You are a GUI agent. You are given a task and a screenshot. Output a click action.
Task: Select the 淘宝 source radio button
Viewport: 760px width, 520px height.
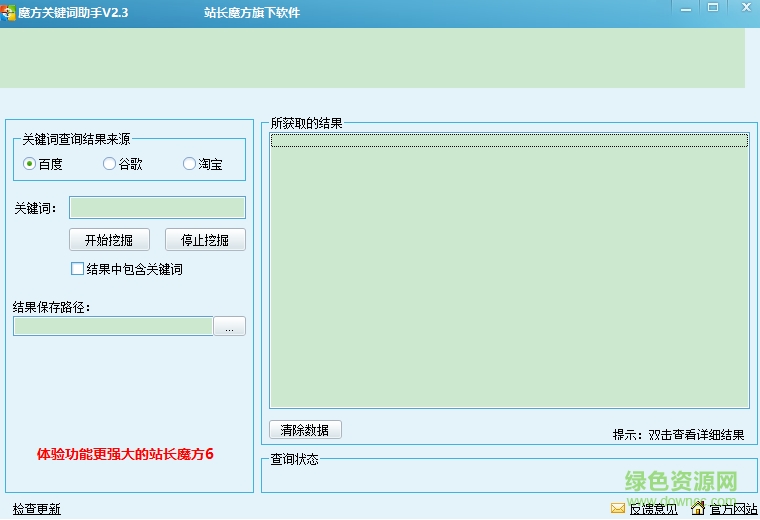189,164
